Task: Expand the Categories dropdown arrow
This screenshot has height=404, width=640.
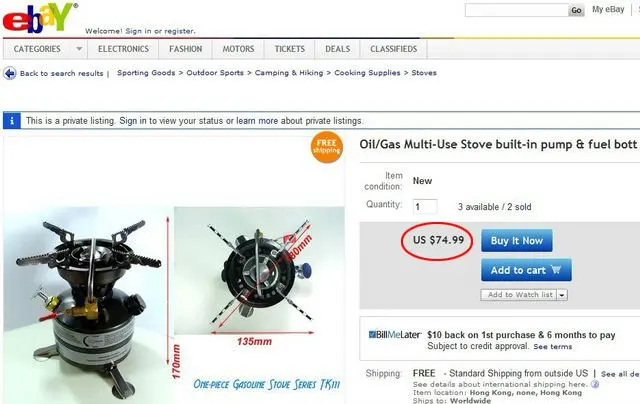Action: [x=79, y=49]
